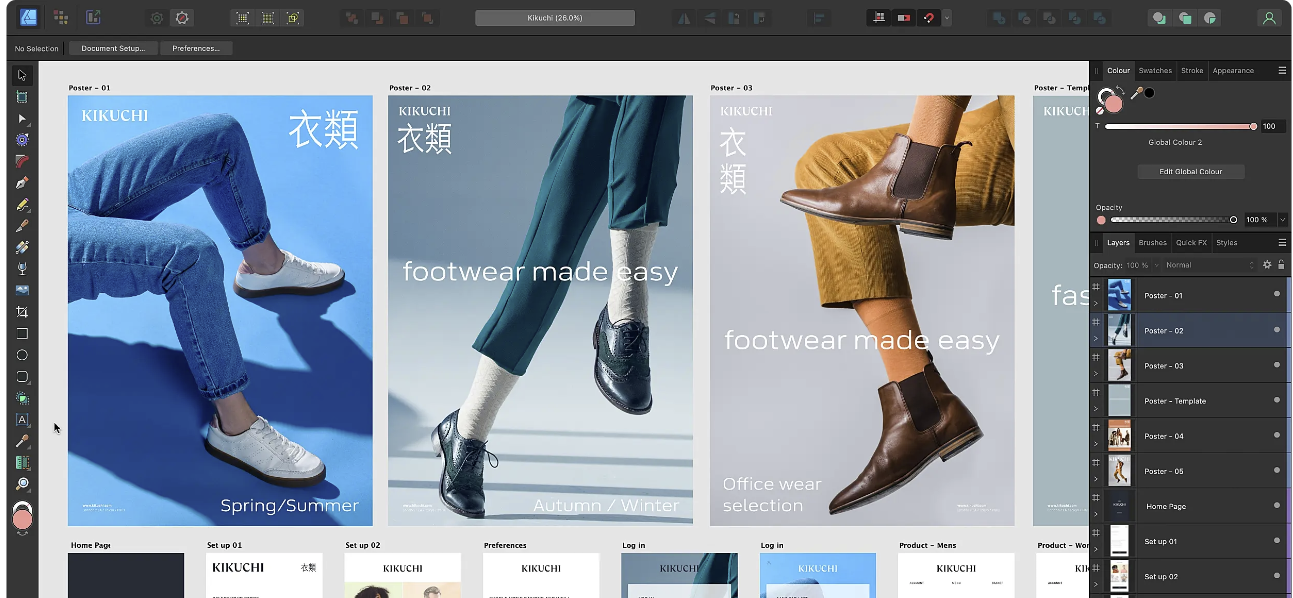Viewport: 1293px width, 598px height.
Task: Select the Ellipse tool
Action: click(x=22, y=355)
